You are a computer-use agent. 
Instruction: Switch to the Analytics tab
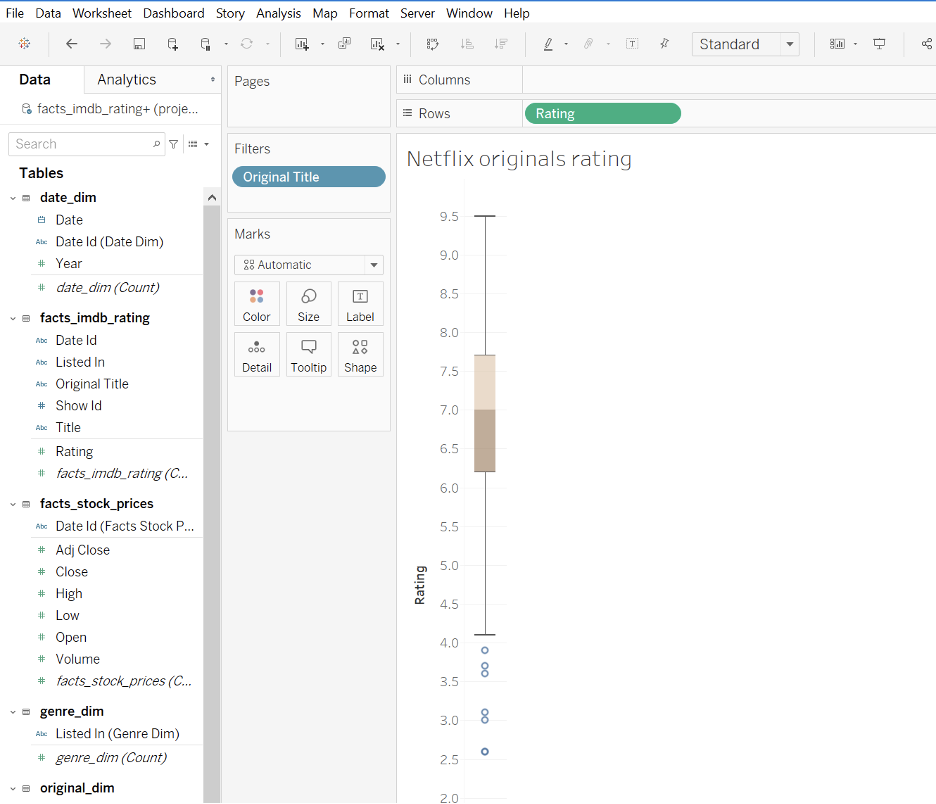127,79
